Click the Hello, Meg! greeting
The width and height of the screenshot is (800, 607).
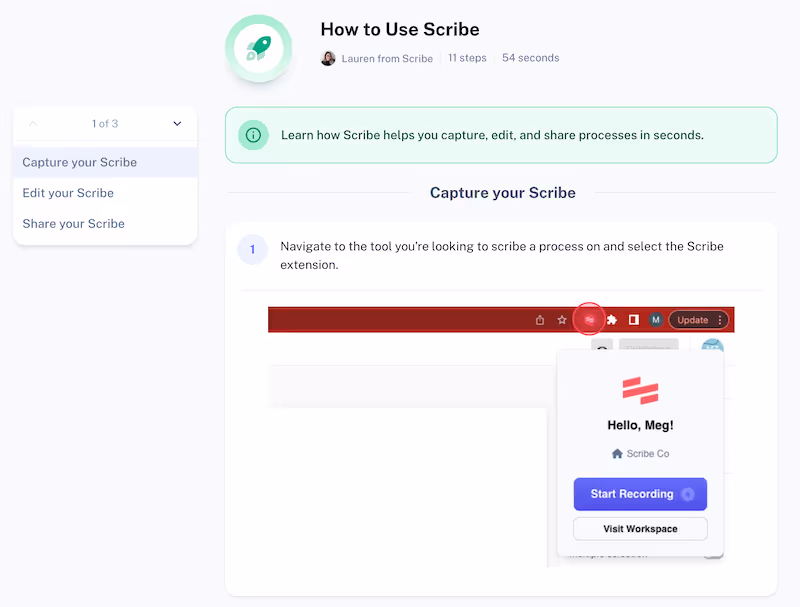pyautogui.click(x=640, y=425)
